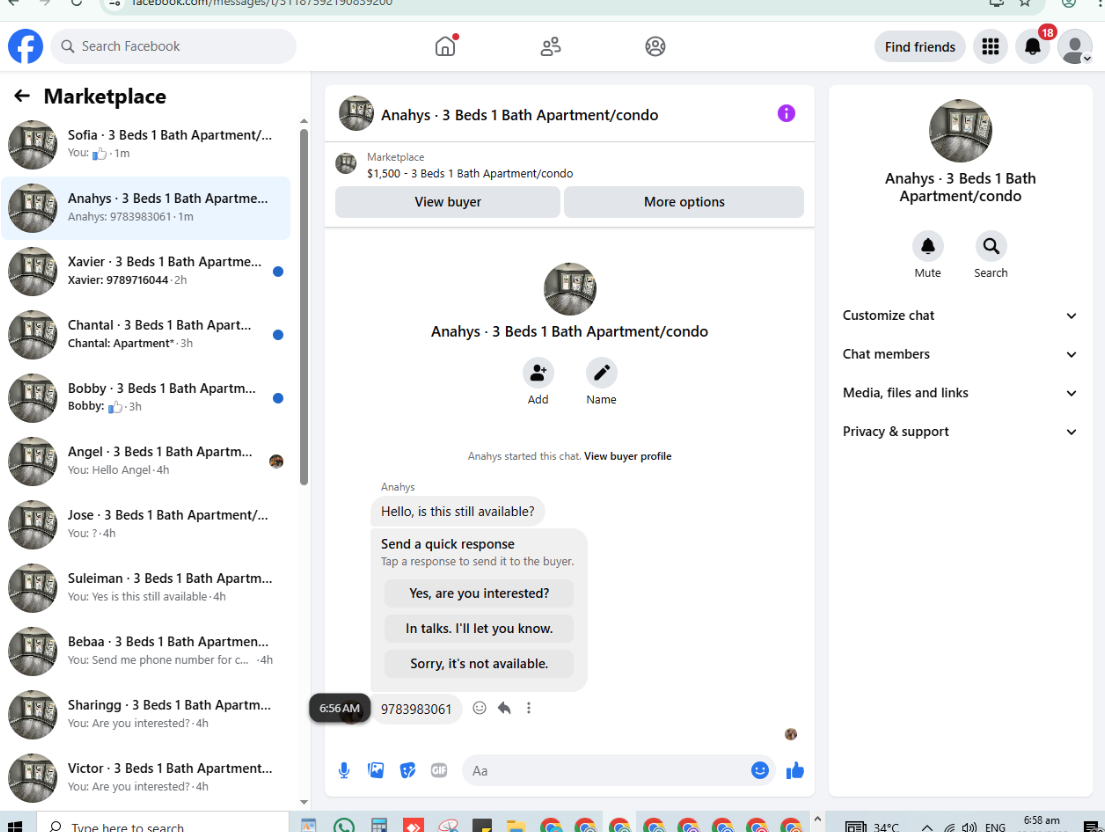
Task: Open Jose conversation
Action: pos(146,525)
